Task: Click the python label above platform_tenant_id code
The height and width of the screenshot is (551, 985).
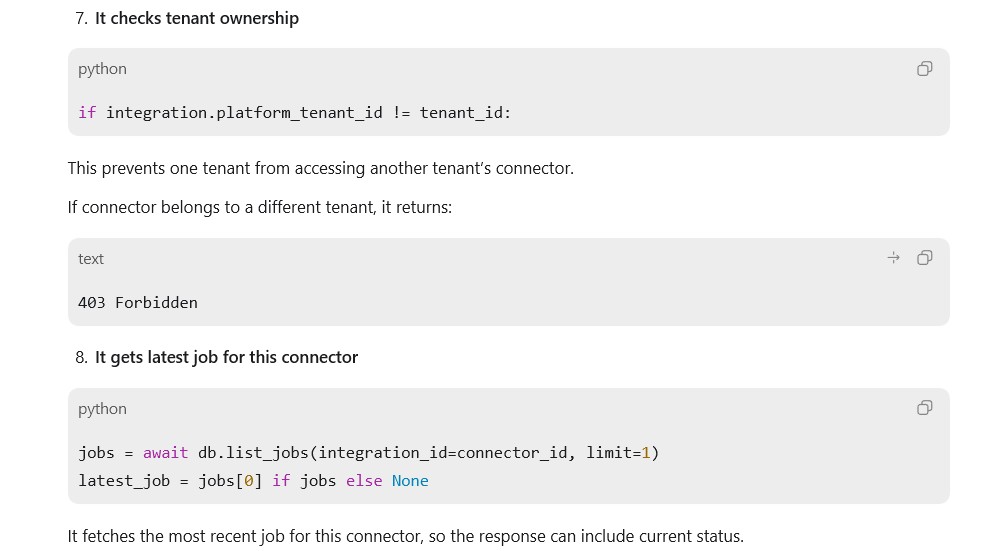Action: pos(102,69)
